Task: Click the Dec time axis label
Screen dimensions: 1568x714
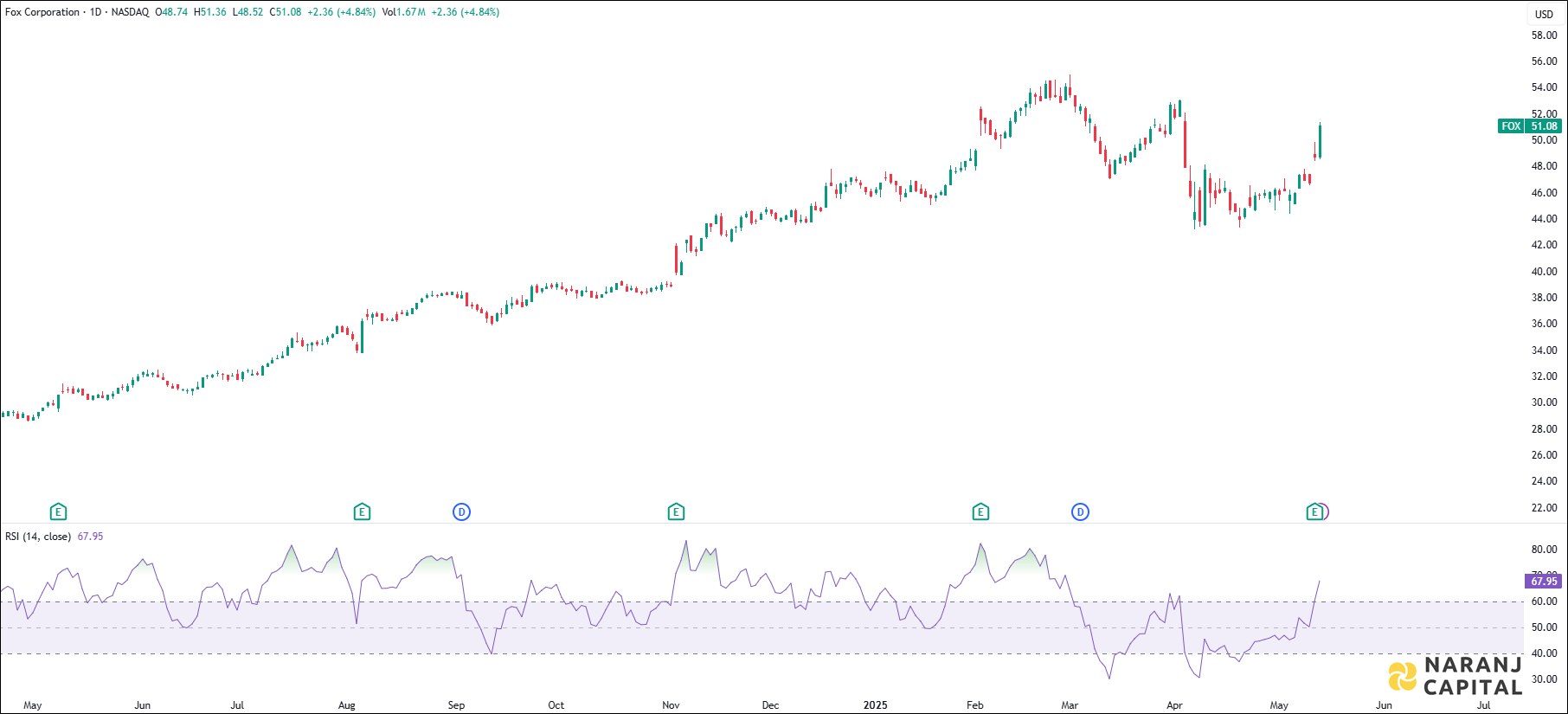Action: pos(770,705)
